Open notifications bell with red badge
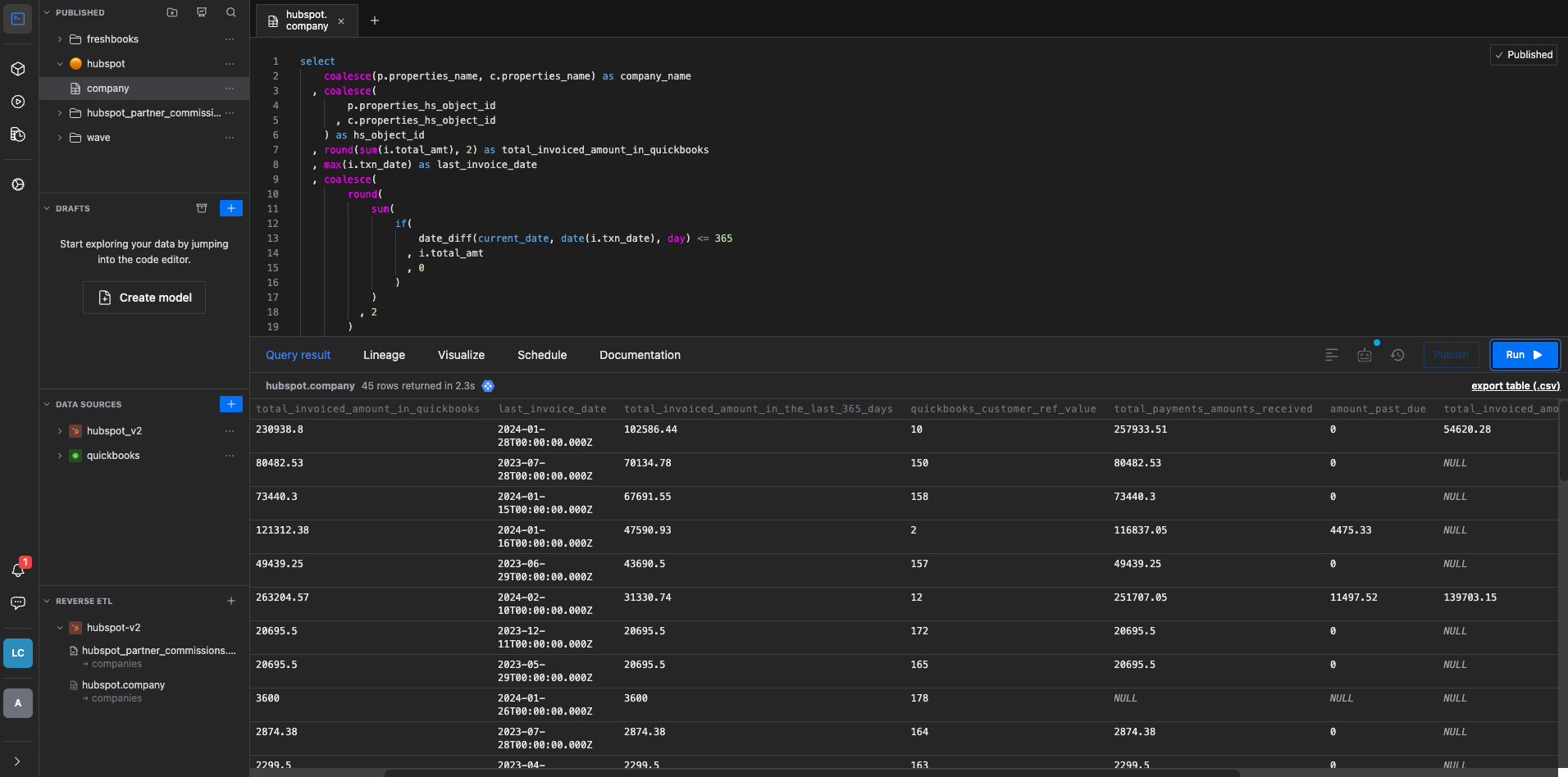Screen dimensions: 1568x777 pos(18,569)
